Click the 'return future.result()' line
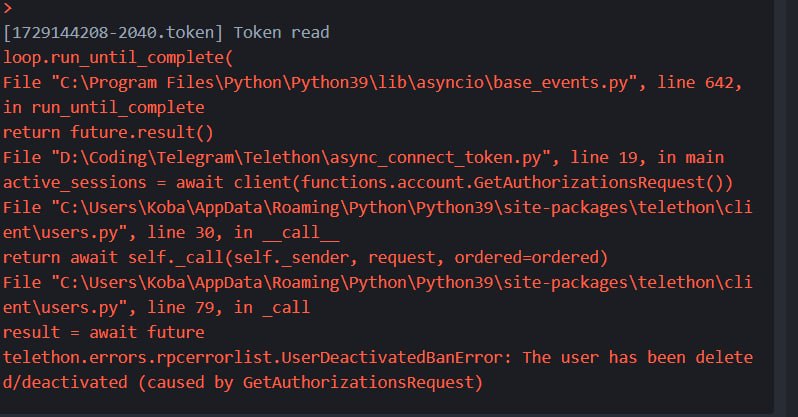This screenshot has width=798, height=417. point(107,132)
